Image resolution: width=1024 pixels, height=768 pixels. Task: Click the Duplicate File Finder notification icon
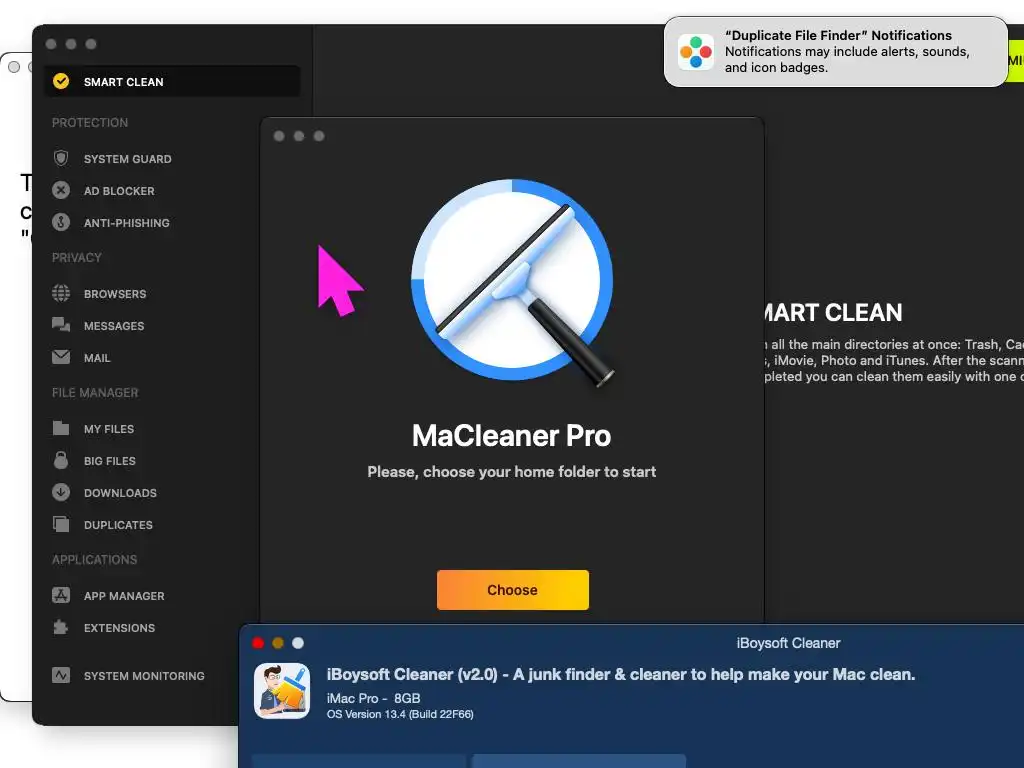pyautogui.click(x=696, y=52)
